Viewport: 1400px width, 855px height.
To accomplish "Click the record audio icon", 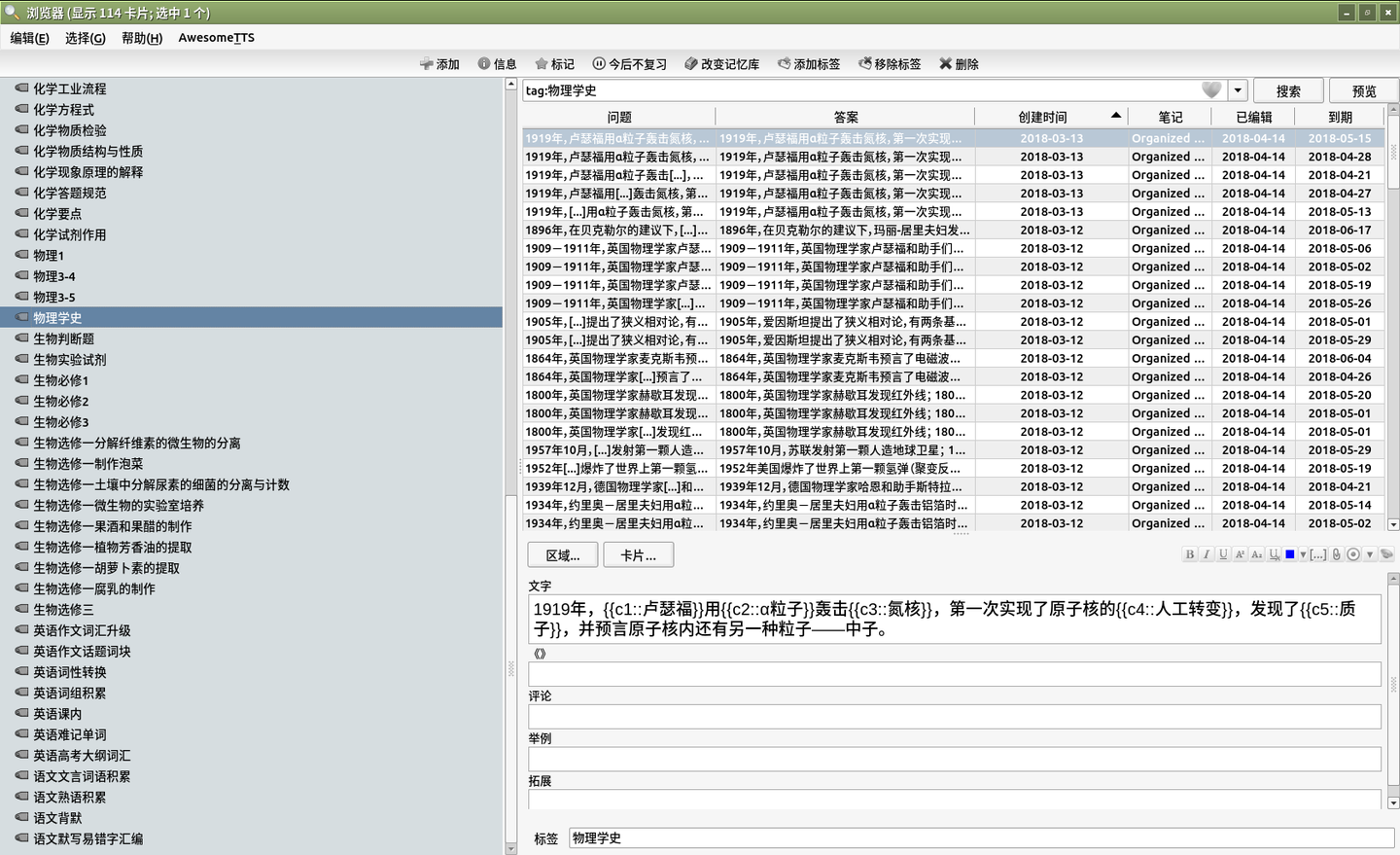I will [1353, 554].
